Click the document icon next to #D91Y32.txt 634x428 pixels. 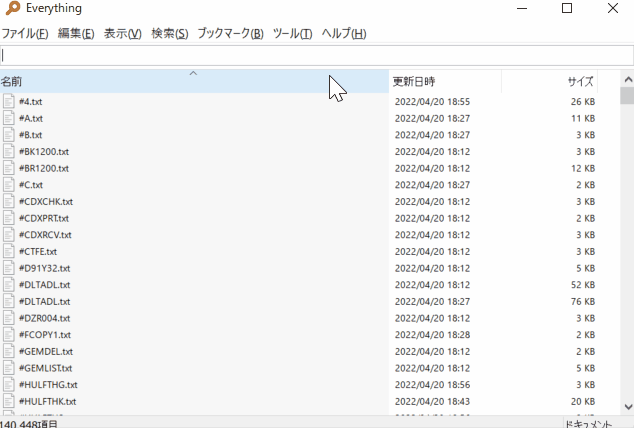[x=8, y=268]
